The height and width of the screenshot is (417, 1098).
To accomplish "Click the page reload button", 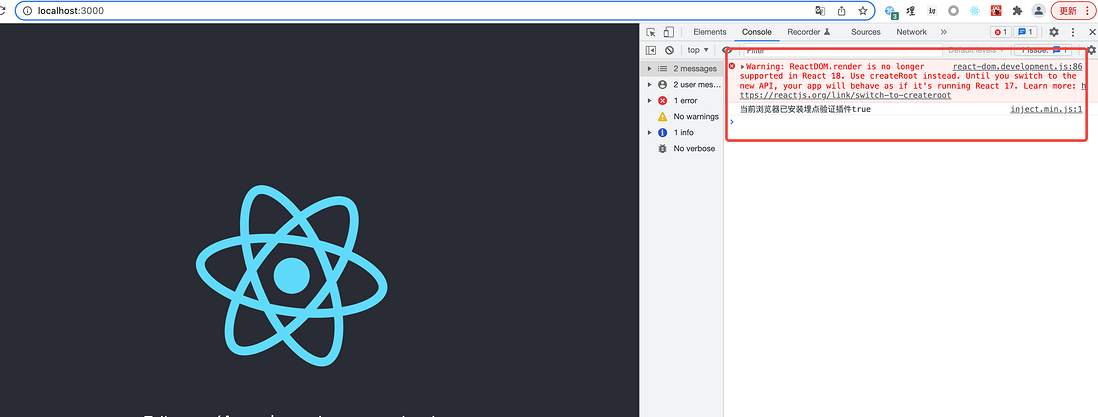I will [3, 11].
